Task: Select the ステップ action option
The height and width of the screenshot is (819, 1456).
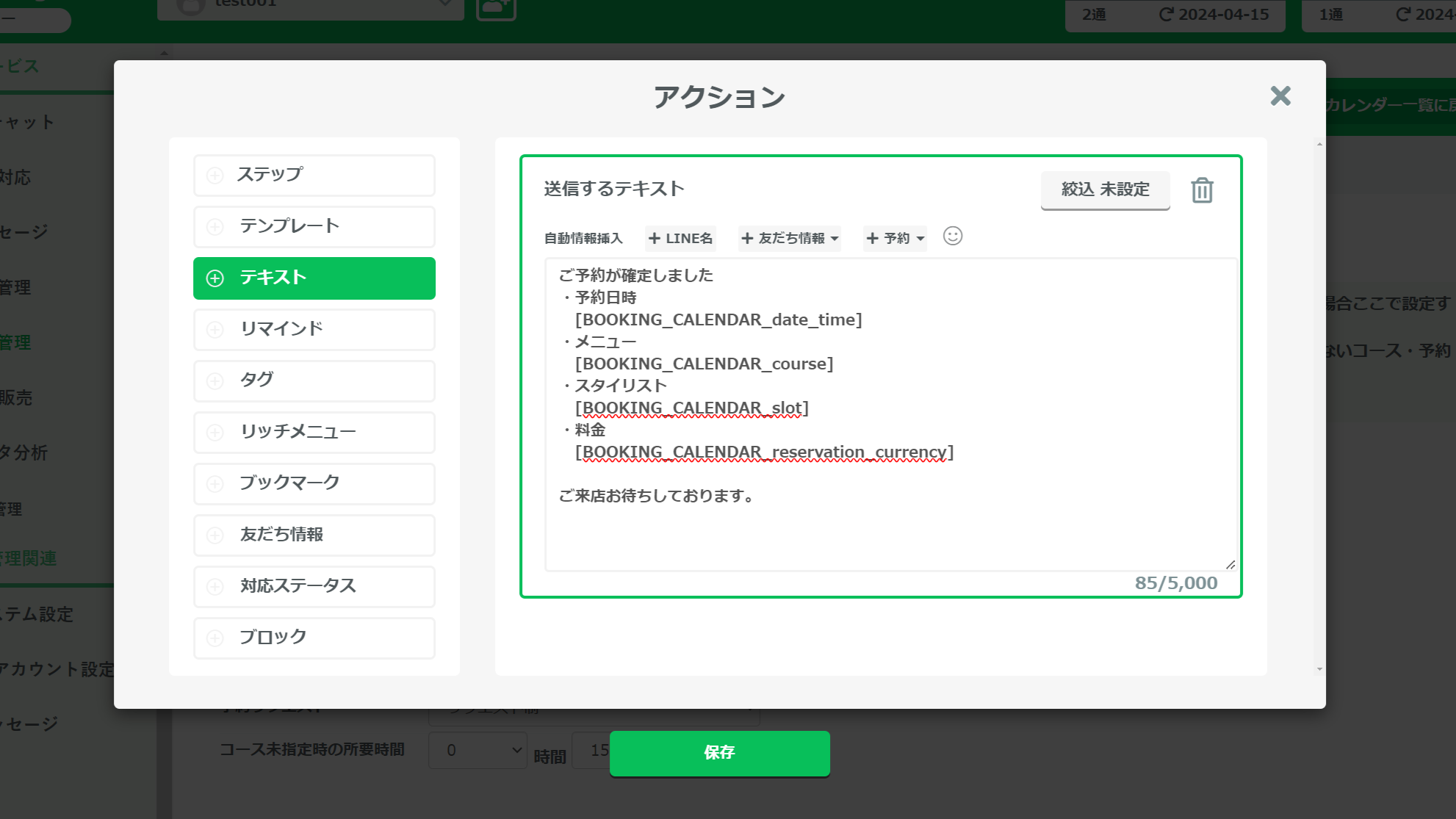Action: [314, 175]
